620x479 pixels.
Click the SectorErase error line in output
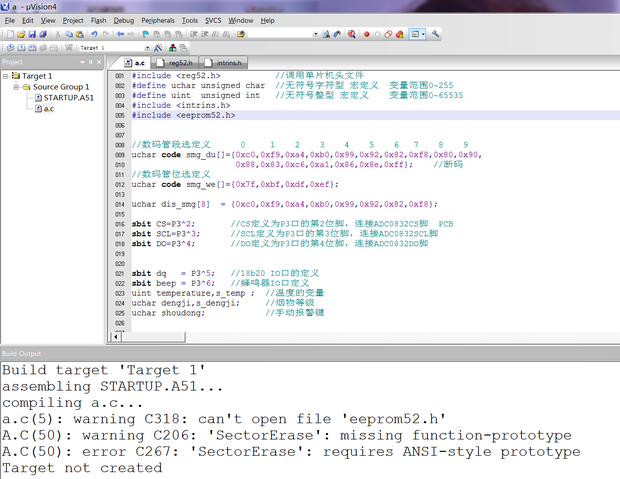pos(290,452)
